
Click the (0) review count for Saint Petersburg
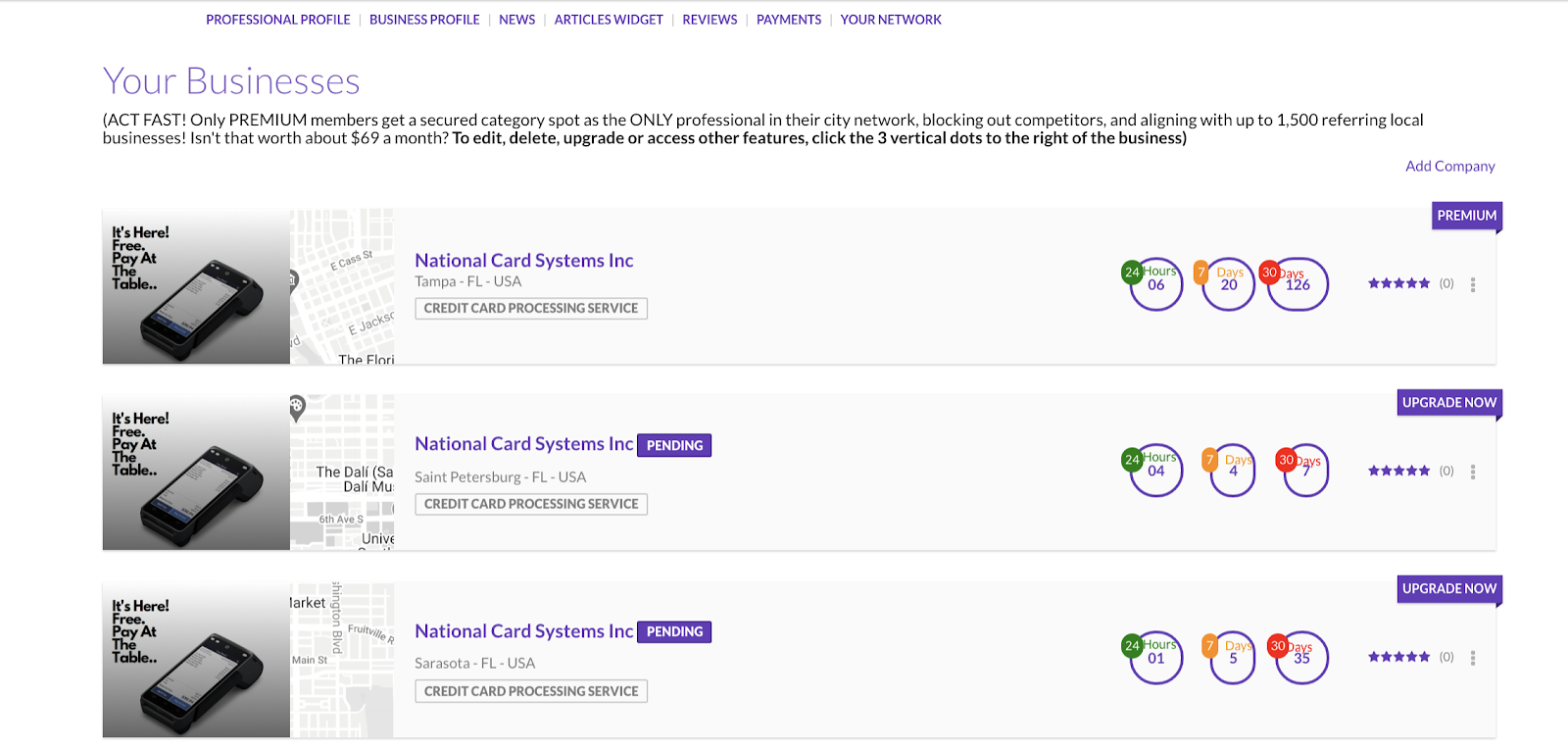pyautogui.click(x=1446, y=471)
